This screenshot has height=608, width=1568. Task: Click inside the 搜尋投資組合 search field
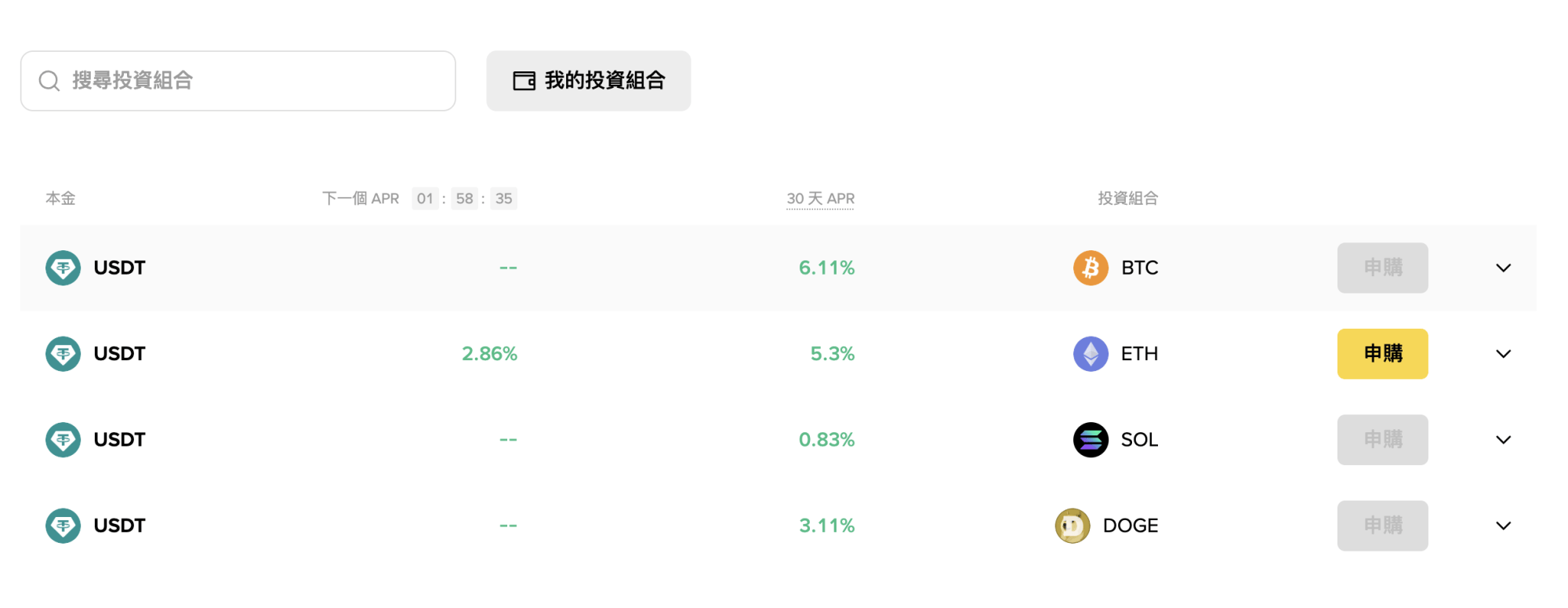coord(235,80)
